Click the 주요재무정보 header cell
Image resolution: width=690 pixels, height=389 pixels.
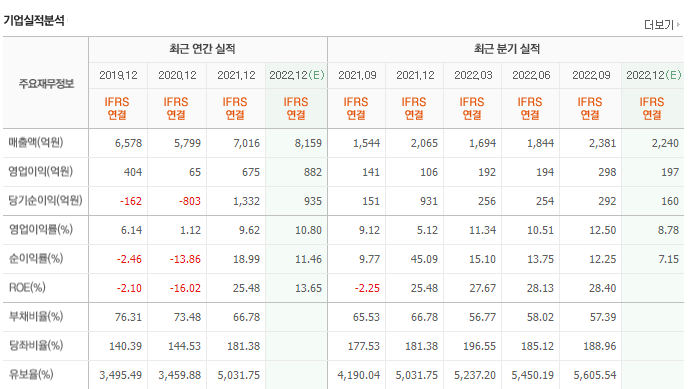pyautogui.click(x=46, y=84)
